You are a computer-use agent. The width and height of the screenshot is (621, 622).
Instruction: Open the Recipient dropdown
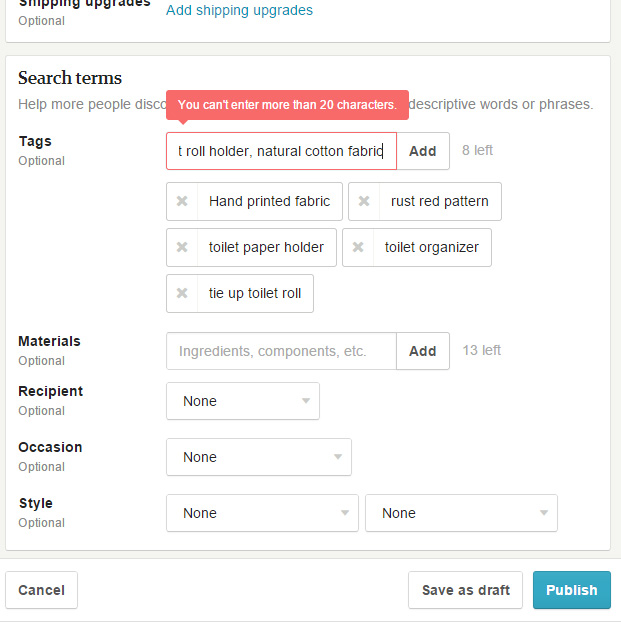(x=243, y=401)
